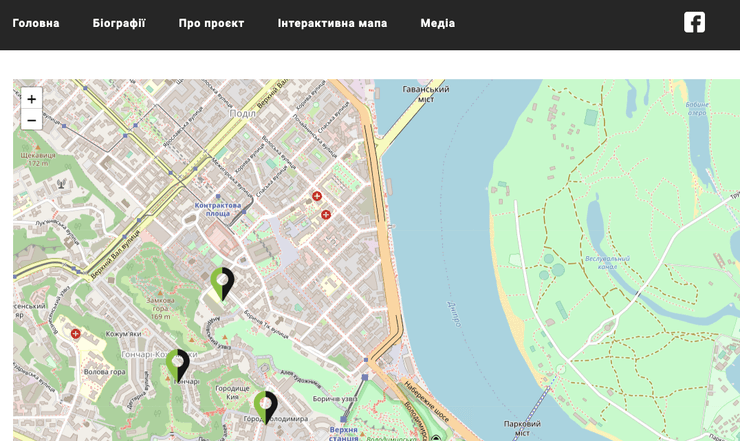Navigate to Інтерактивна мапа
This screenshot has height=441, width=740.
click(332, 23)
